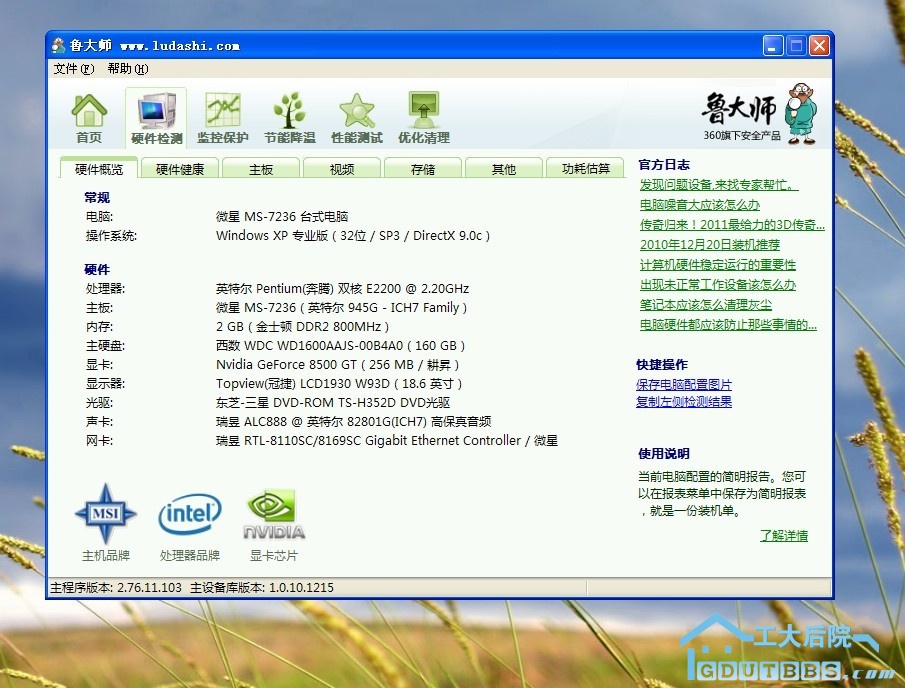The image size is (905, 688).
Task: Open the 优化清理 optimize icon
Action: [x=424, y=118]
